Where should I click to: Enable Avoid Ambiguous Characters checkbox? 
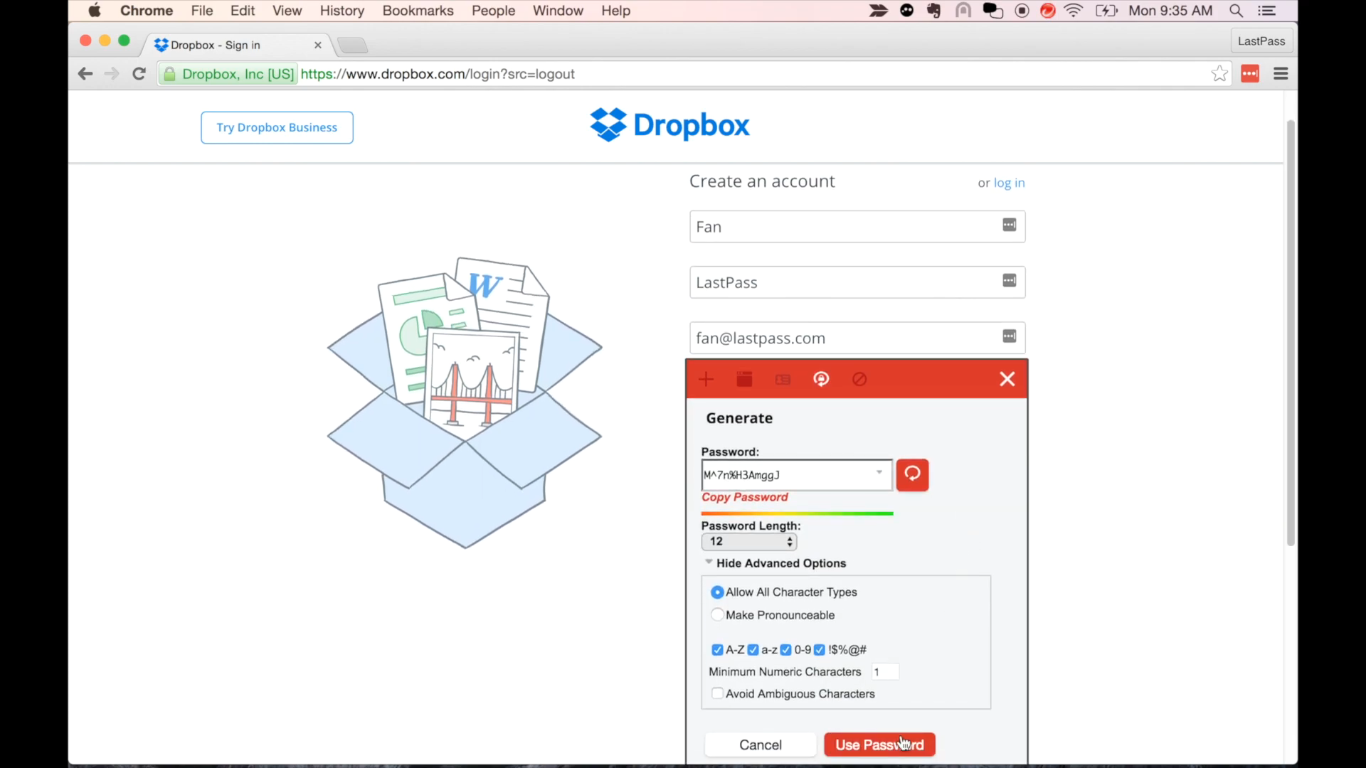coord(717,694)
